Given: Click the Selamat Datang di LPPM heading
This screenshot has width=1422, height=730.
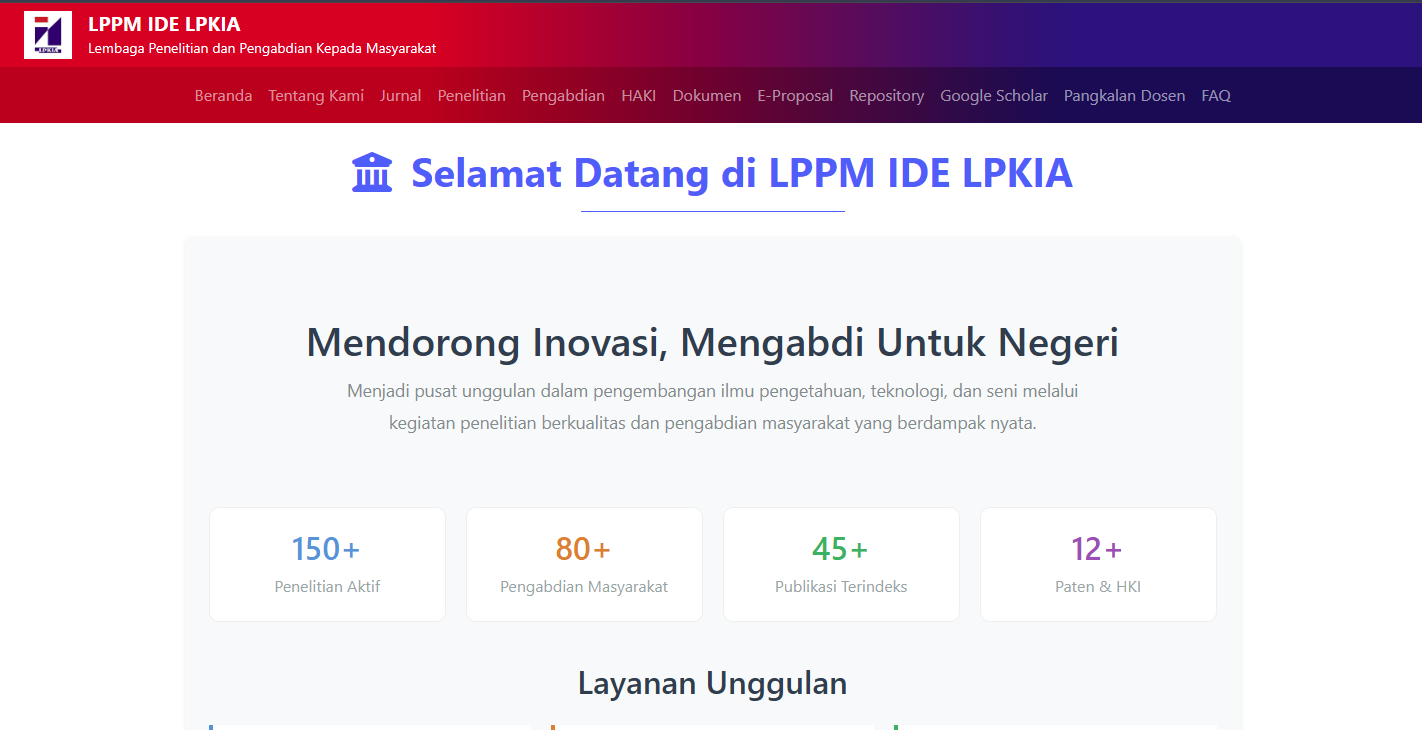Looking at the screenshot, I should [742, 173].
